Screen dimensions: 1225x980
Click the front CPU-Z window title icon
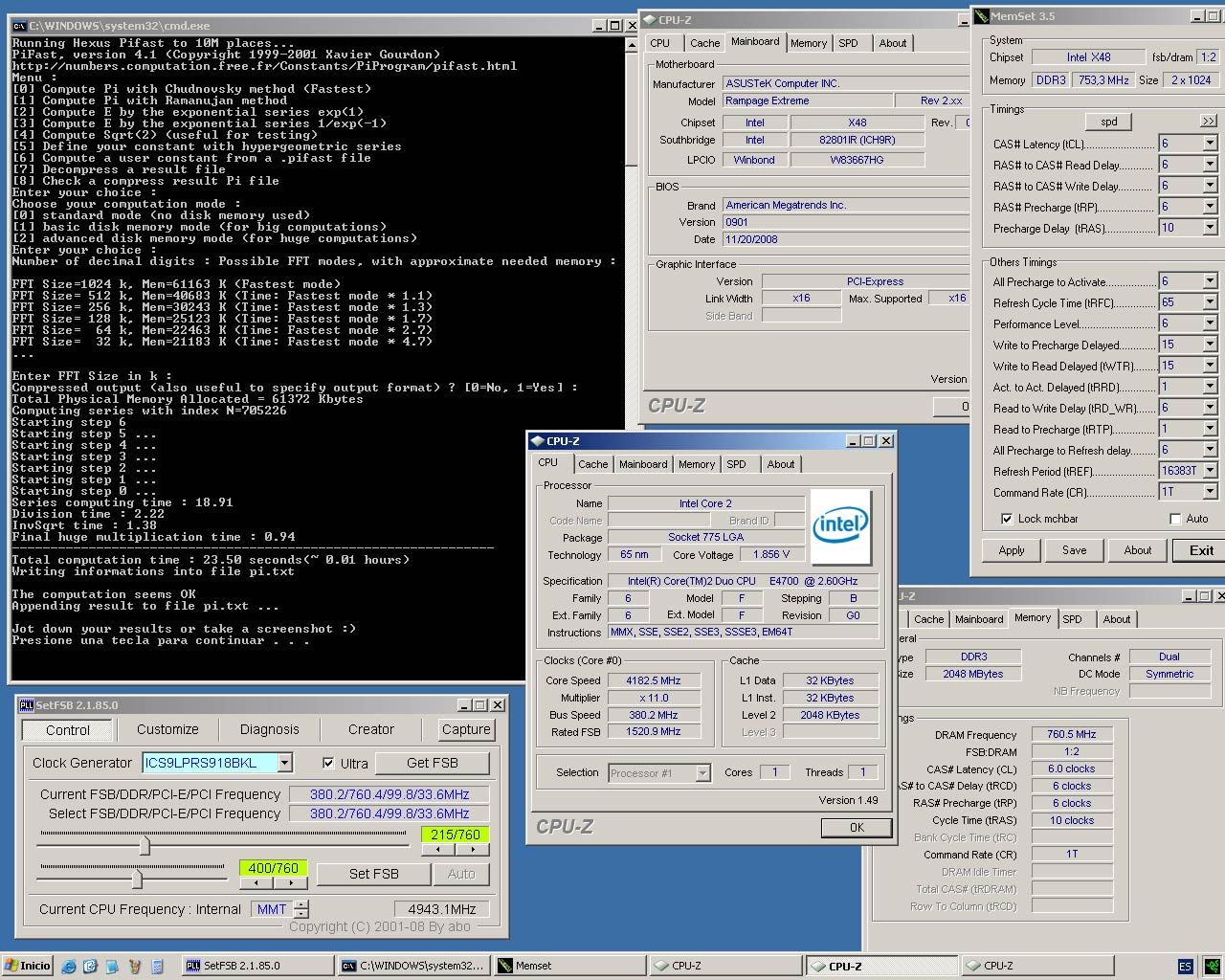(537, 441)
